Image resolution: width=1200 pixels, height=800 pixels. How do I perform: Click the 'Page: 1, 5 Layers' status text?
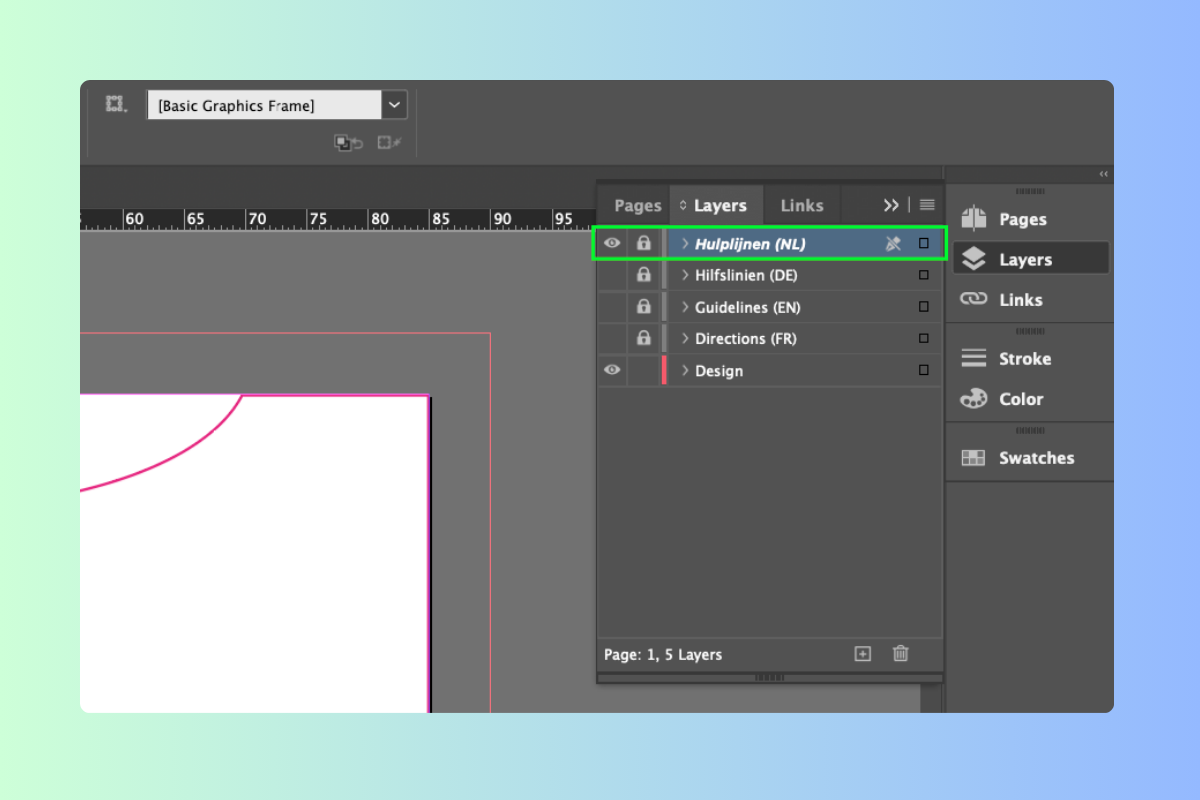click(x=663, y=655)
